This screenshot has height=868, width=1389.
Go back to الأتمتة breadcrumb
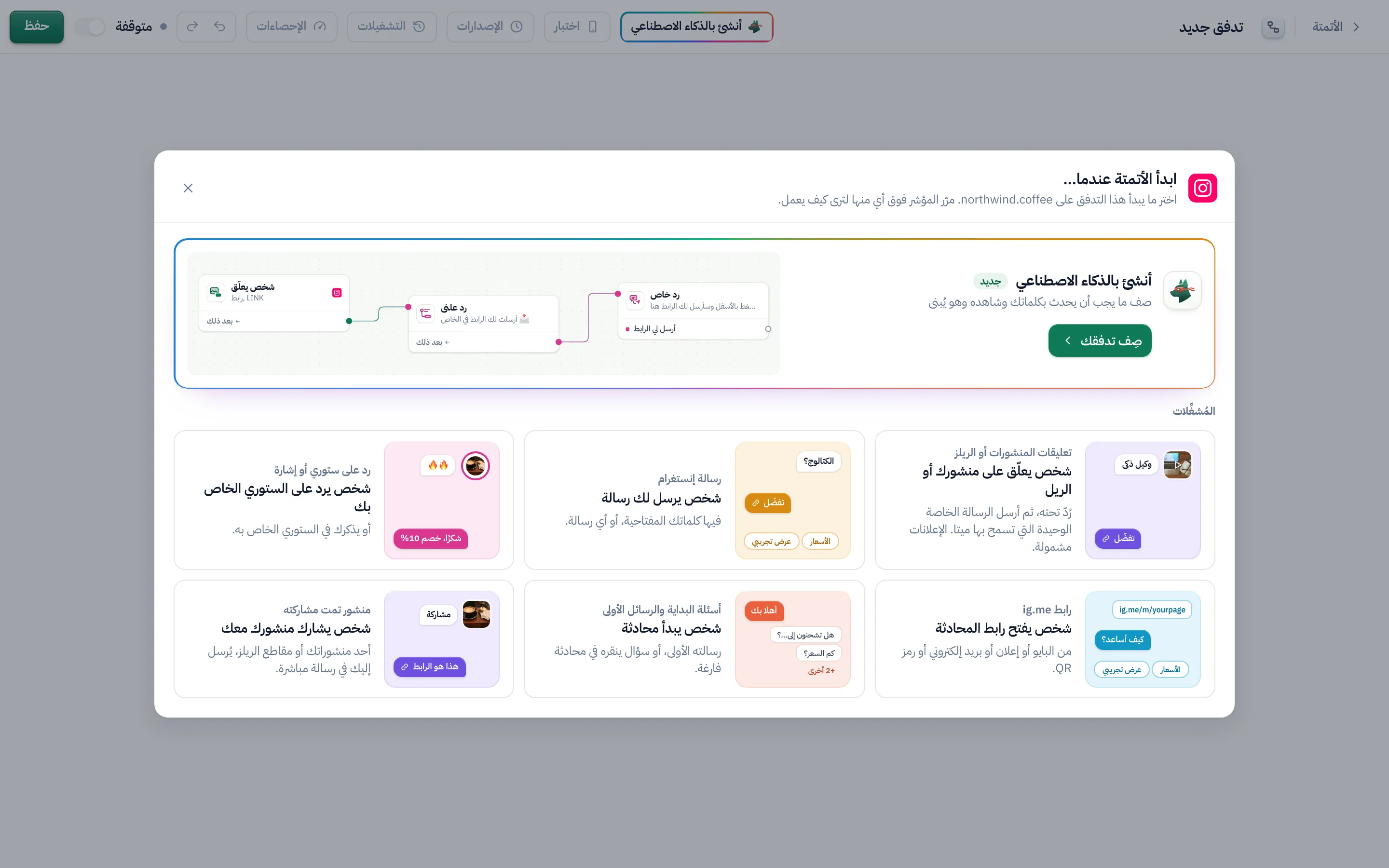[1327, 27]
